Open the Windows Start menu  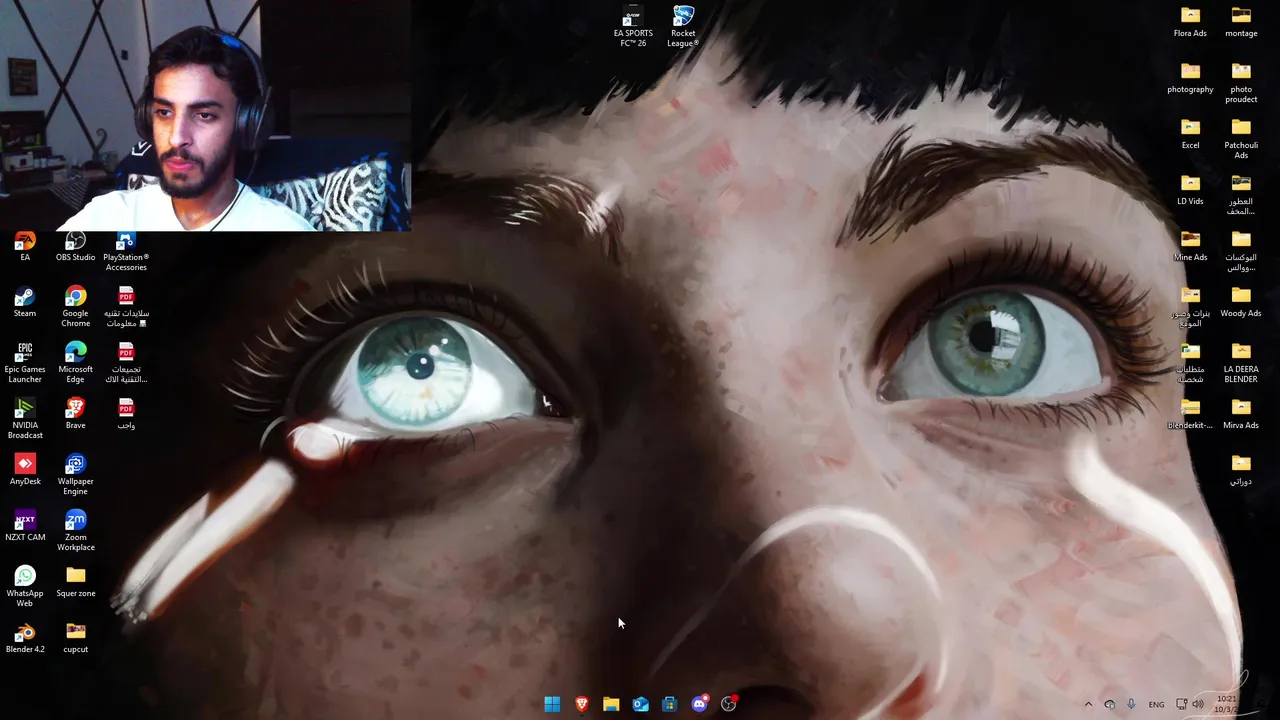552,704
